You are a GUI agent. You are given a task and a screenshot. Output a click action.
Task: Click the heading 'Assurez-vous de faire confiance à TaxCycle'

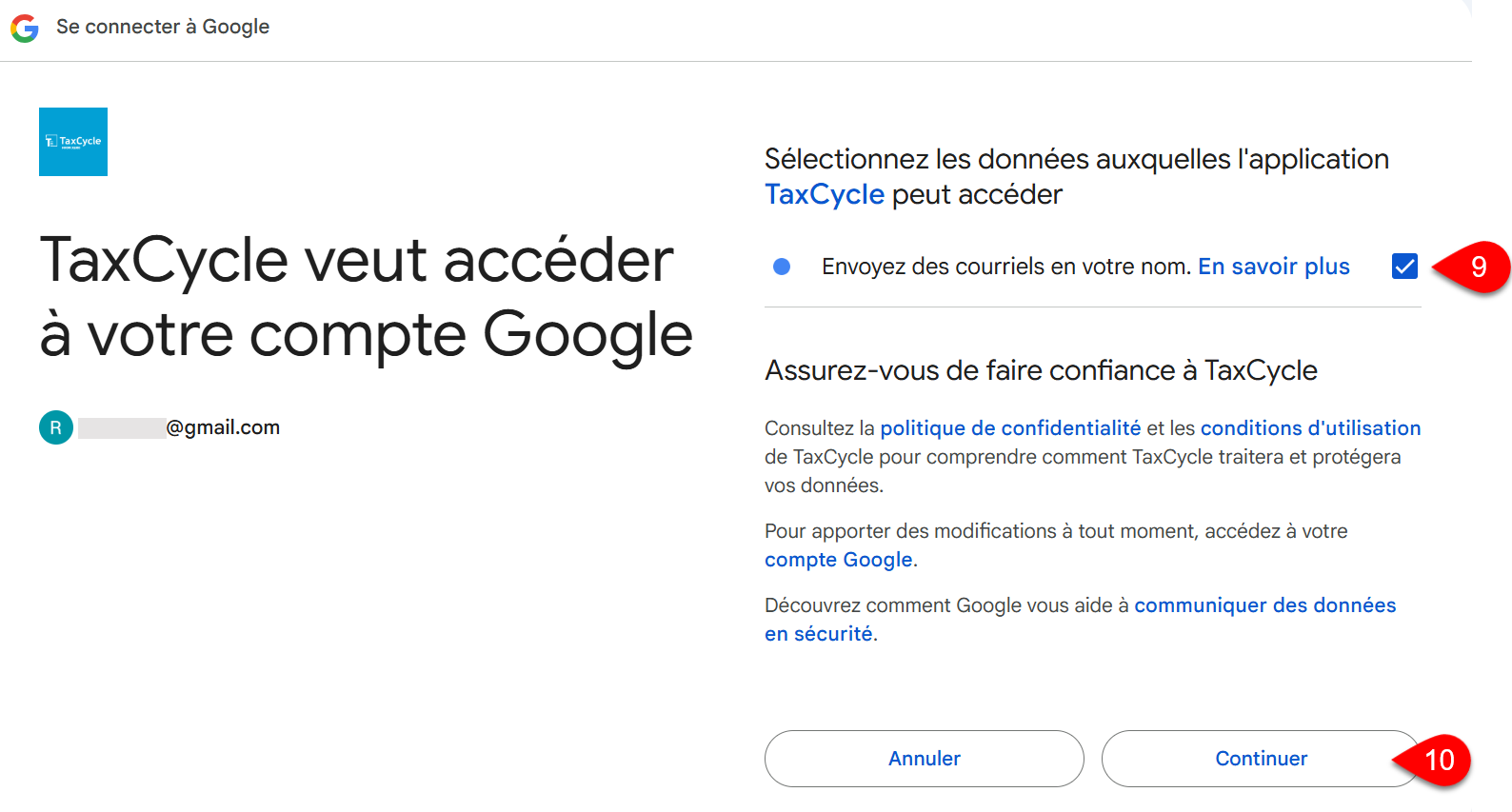pyautogui.click(x=1040, y=370)
